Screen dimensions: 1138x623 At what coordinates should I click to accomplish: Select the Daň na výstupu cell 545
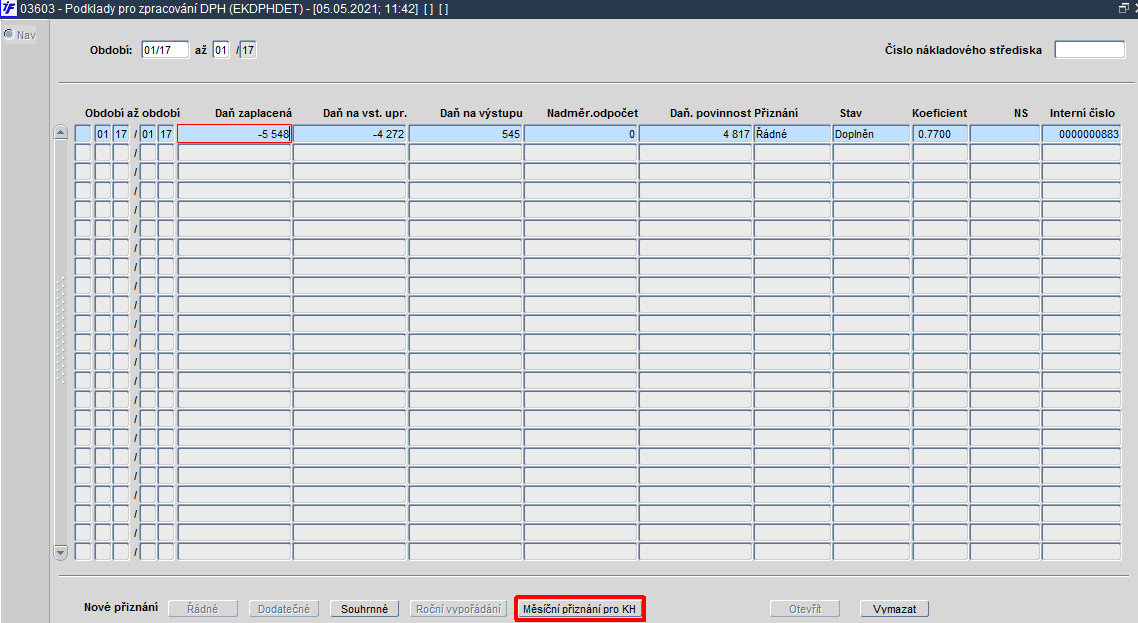465,134
